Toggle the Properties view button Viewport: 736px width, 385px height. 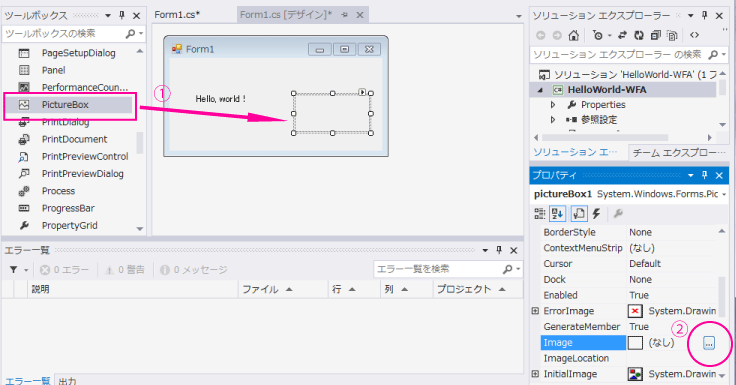(x=579, y=214)
